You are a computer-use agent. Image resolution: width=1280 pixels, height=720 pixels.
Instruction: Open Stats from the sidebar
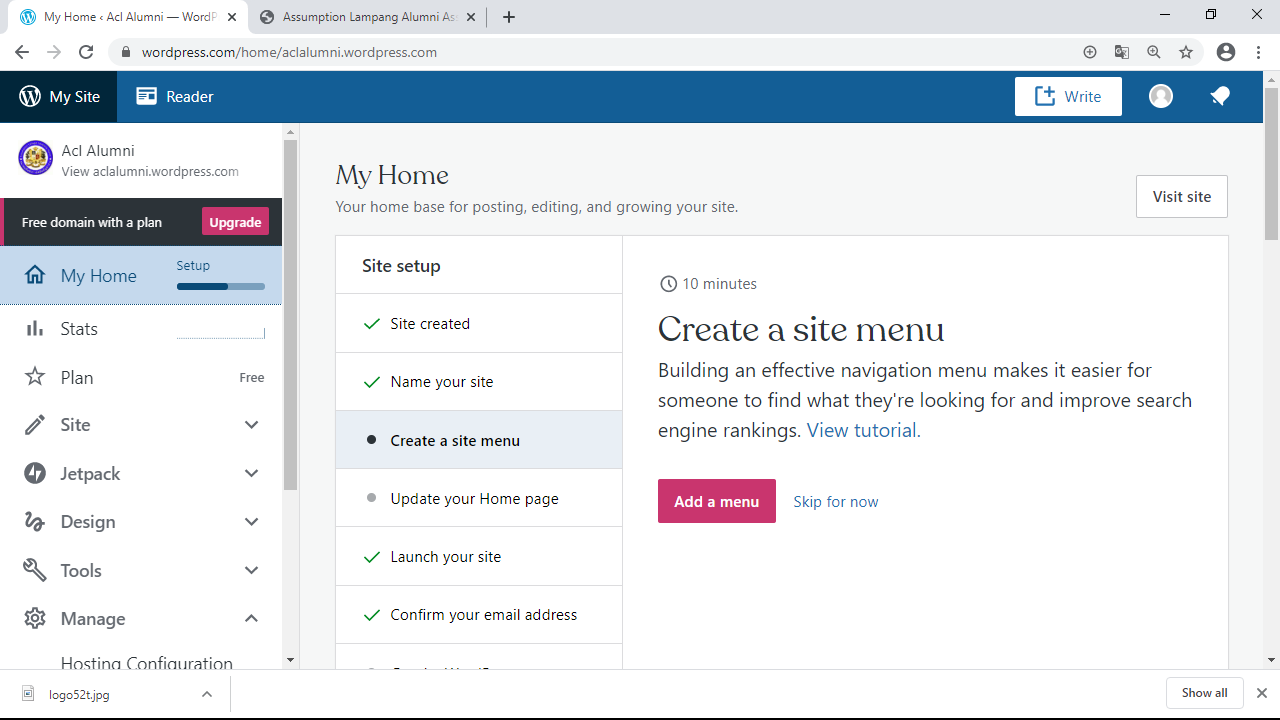coord(79,329)
